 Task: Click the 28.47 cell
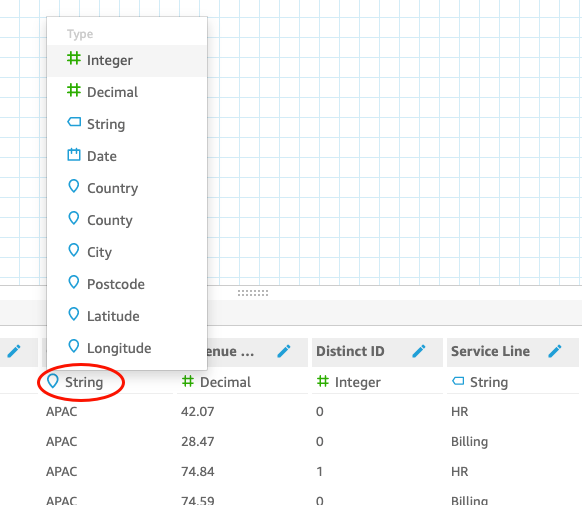[x=197, y=442]
